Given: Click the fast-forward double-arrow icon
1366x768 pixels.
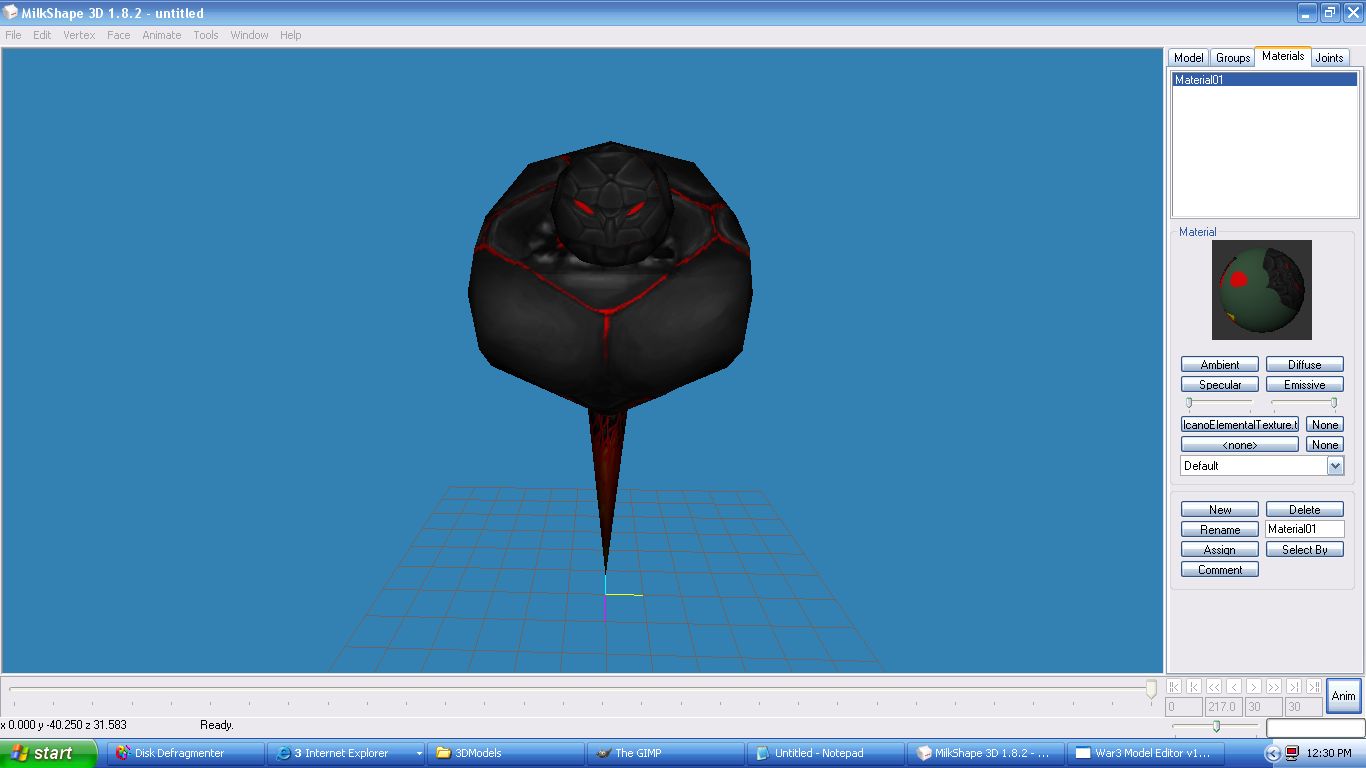Looking at the screenshot, I should point(1274,687).
